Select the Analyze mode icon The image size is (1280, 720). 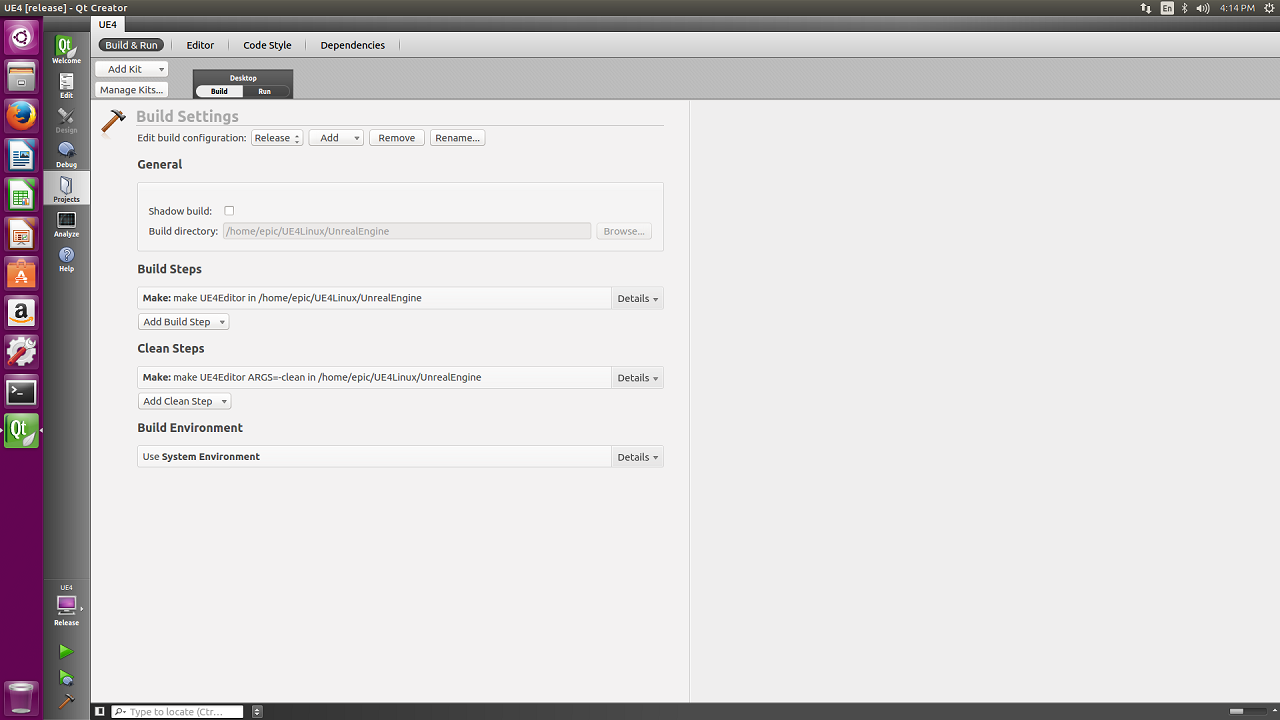click(x=66, y=224)
